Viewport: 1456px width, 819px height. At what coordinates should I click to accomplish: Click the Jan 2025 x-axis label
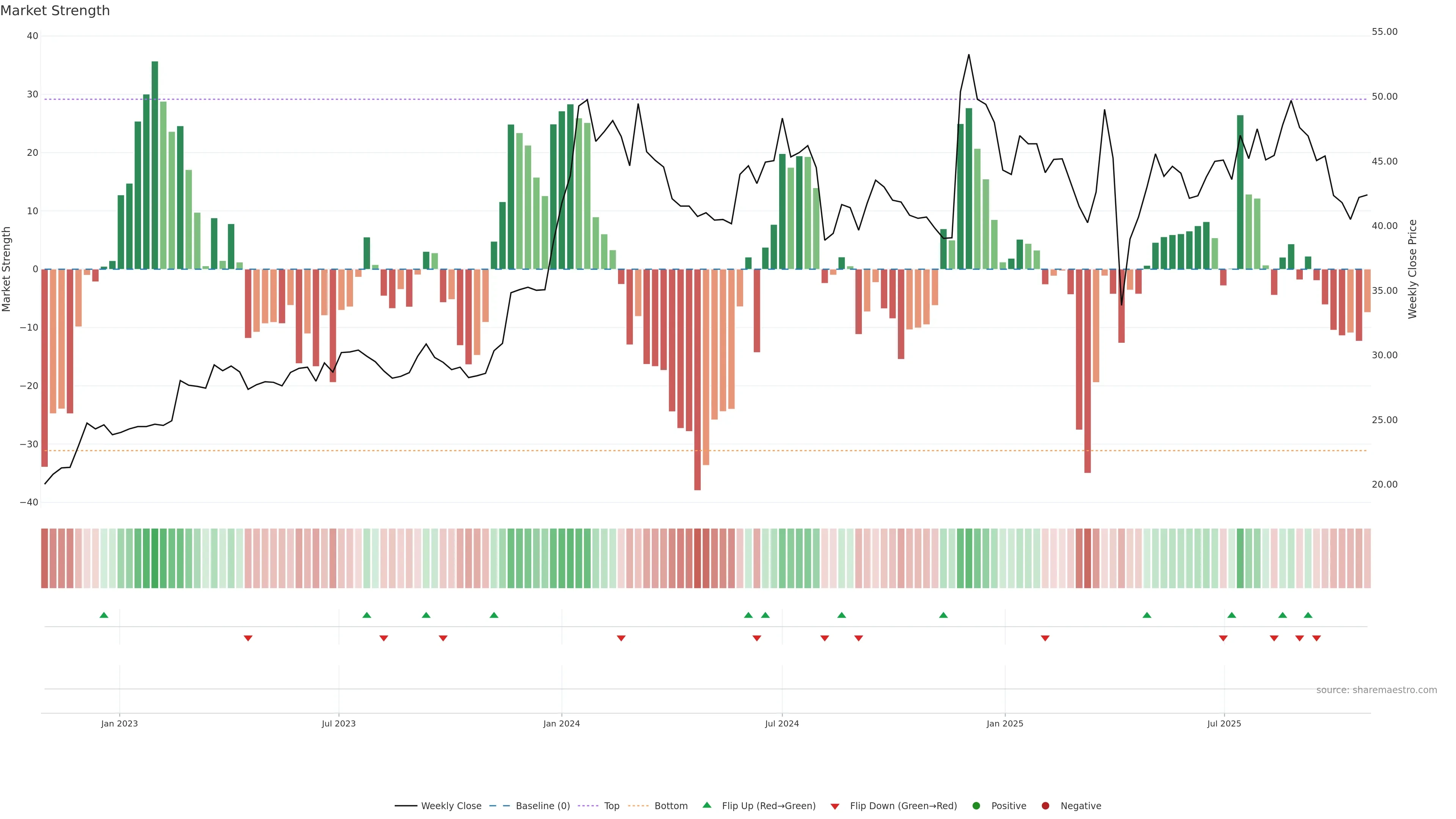(x=1004, y=723)
